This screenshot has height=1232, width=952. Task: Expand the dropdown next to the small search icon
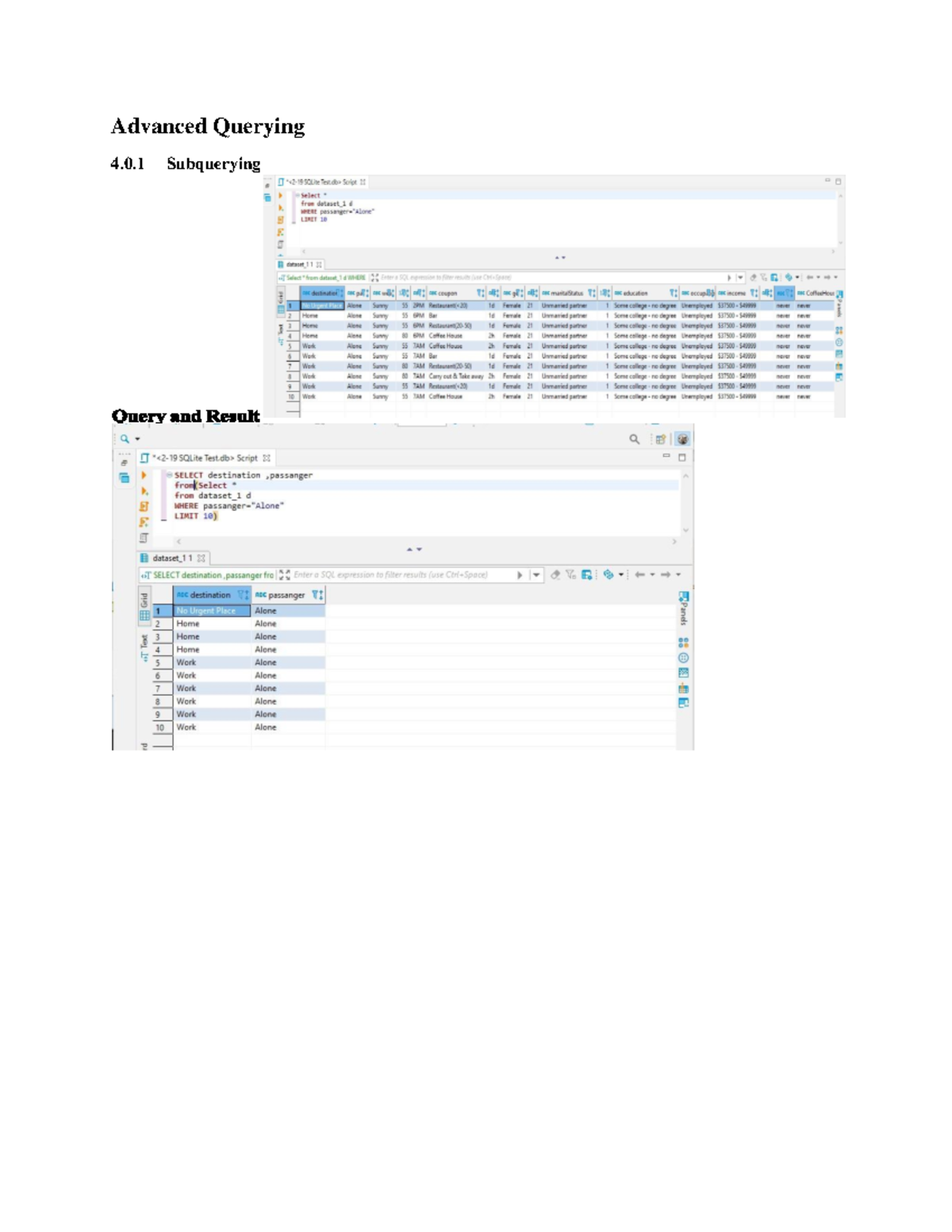click(x=137, y=439)
